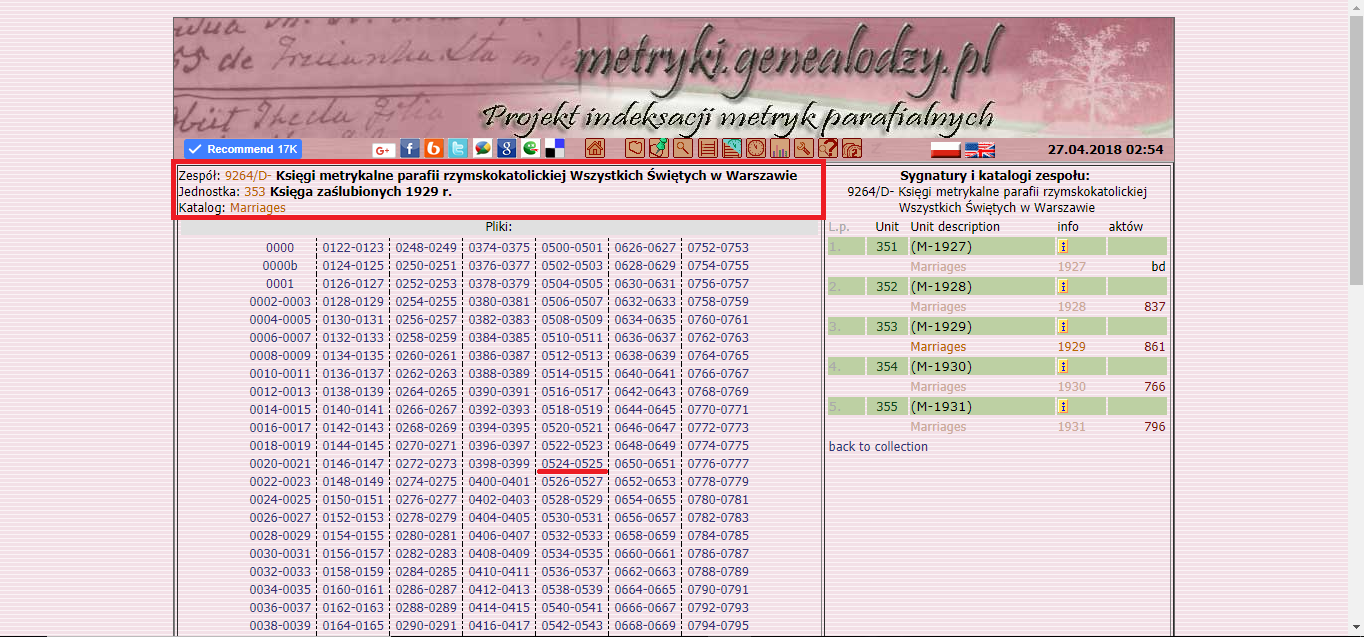Open info for unit 355 (M-1931)
The height and width of the screenshot is (637, 1364).
pyautogui.click(x=1063, y=406)
